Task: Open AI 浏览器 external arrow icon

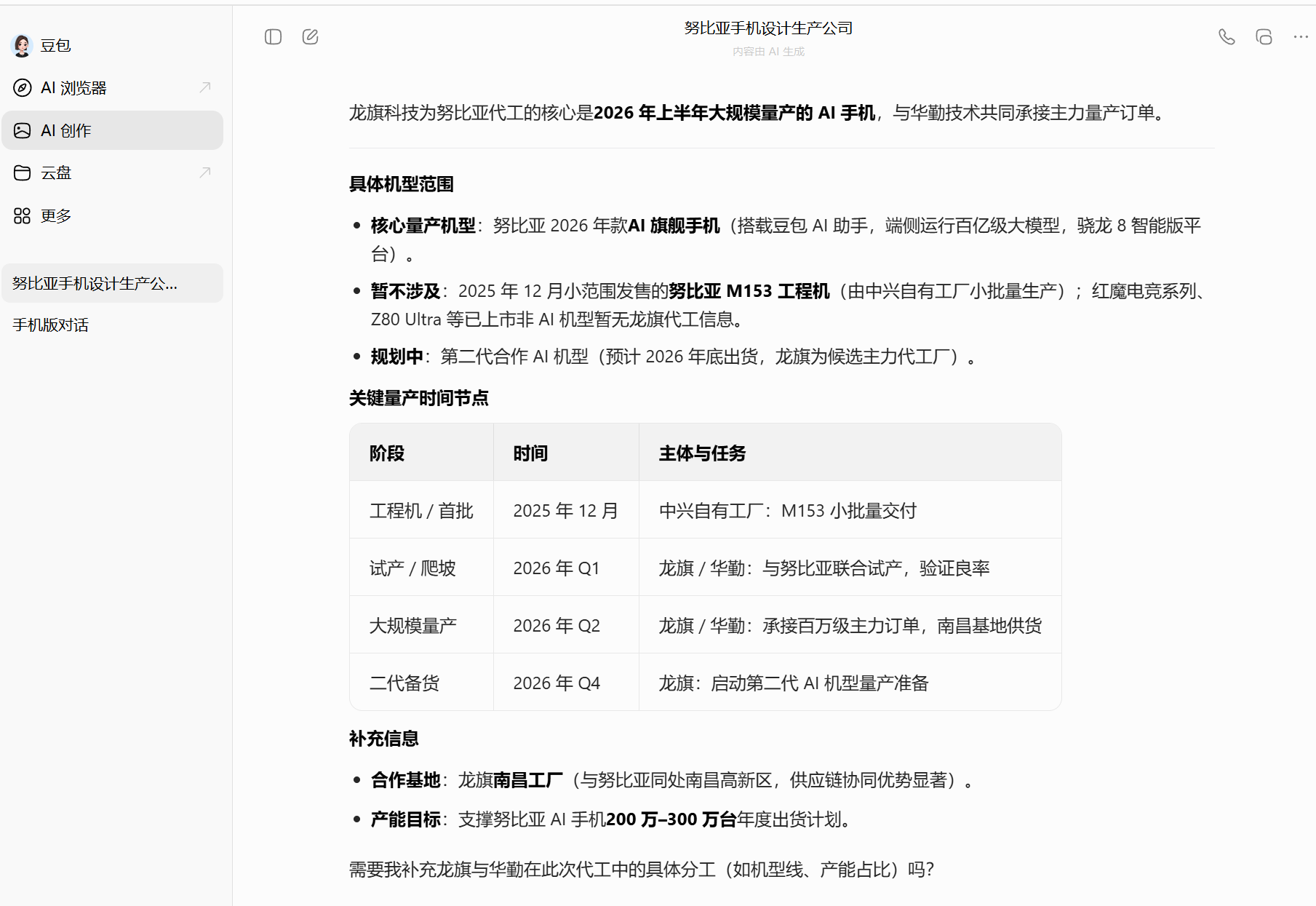Action: tap(205, 87)
